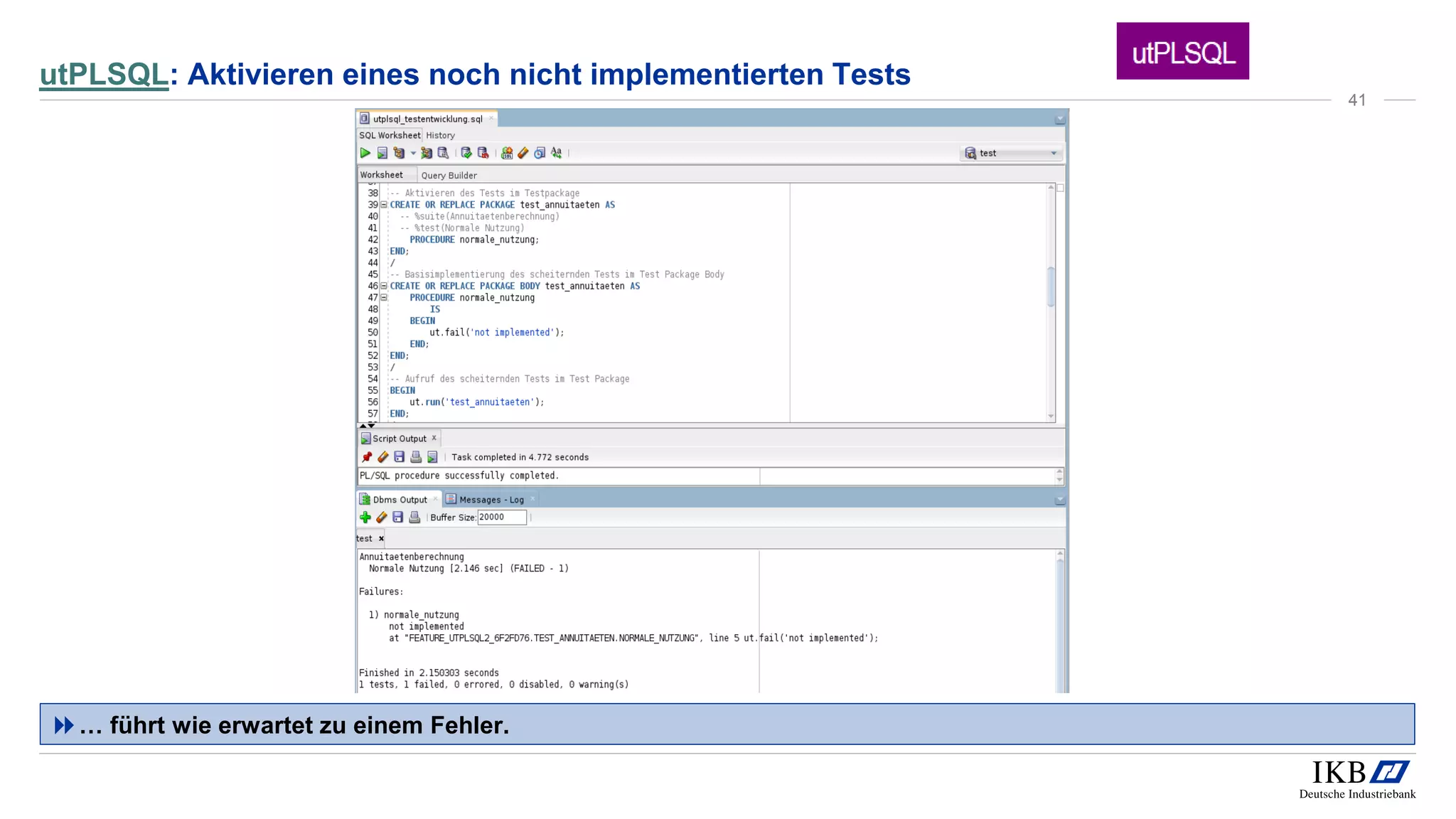Collapse the procedure block at line 47
This screenshot has width=1456, height=819.
[x=384, y=298]
